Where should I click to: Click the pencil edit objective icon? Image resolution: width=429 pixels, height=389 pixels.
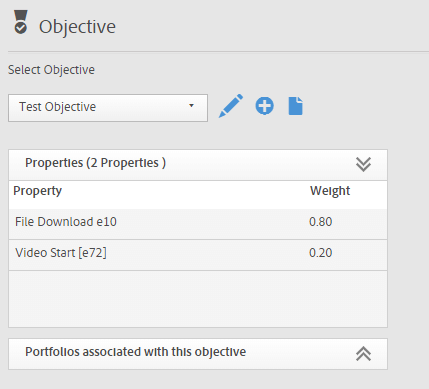click(231, 106)
